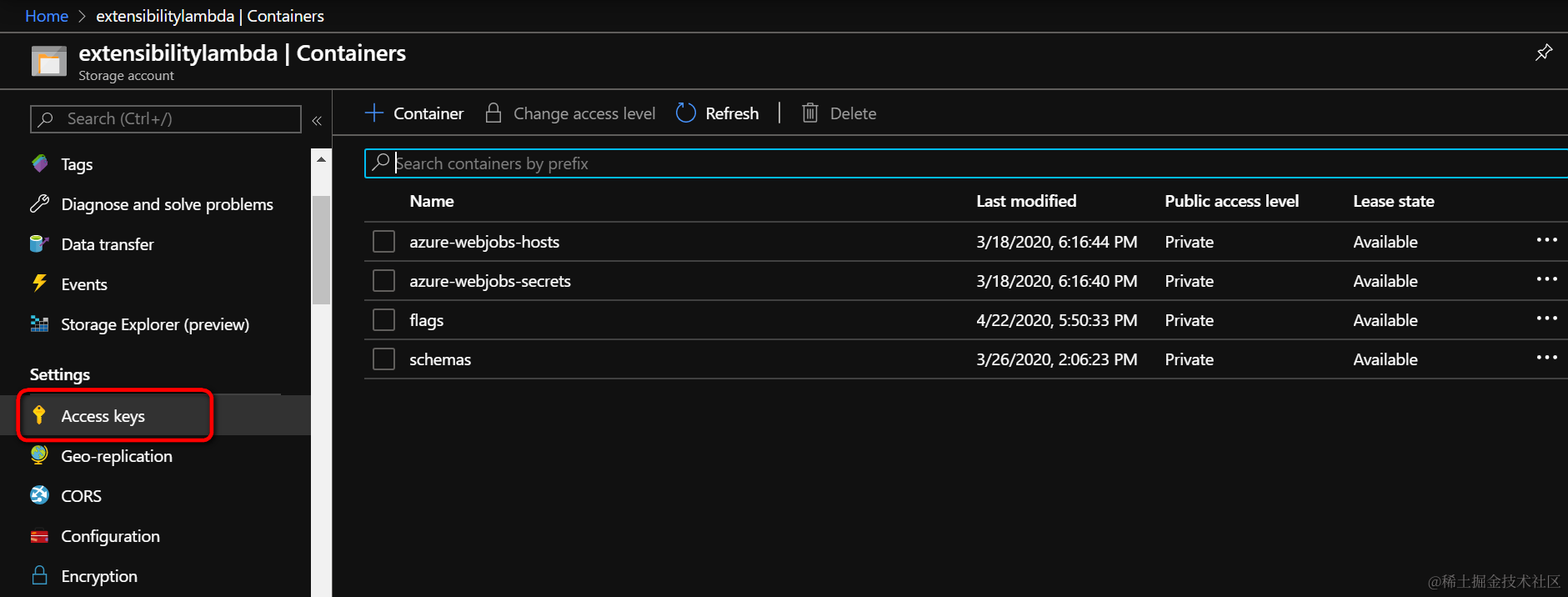
Task: Click the circular Refresh icon
Action: pos(686,113)
